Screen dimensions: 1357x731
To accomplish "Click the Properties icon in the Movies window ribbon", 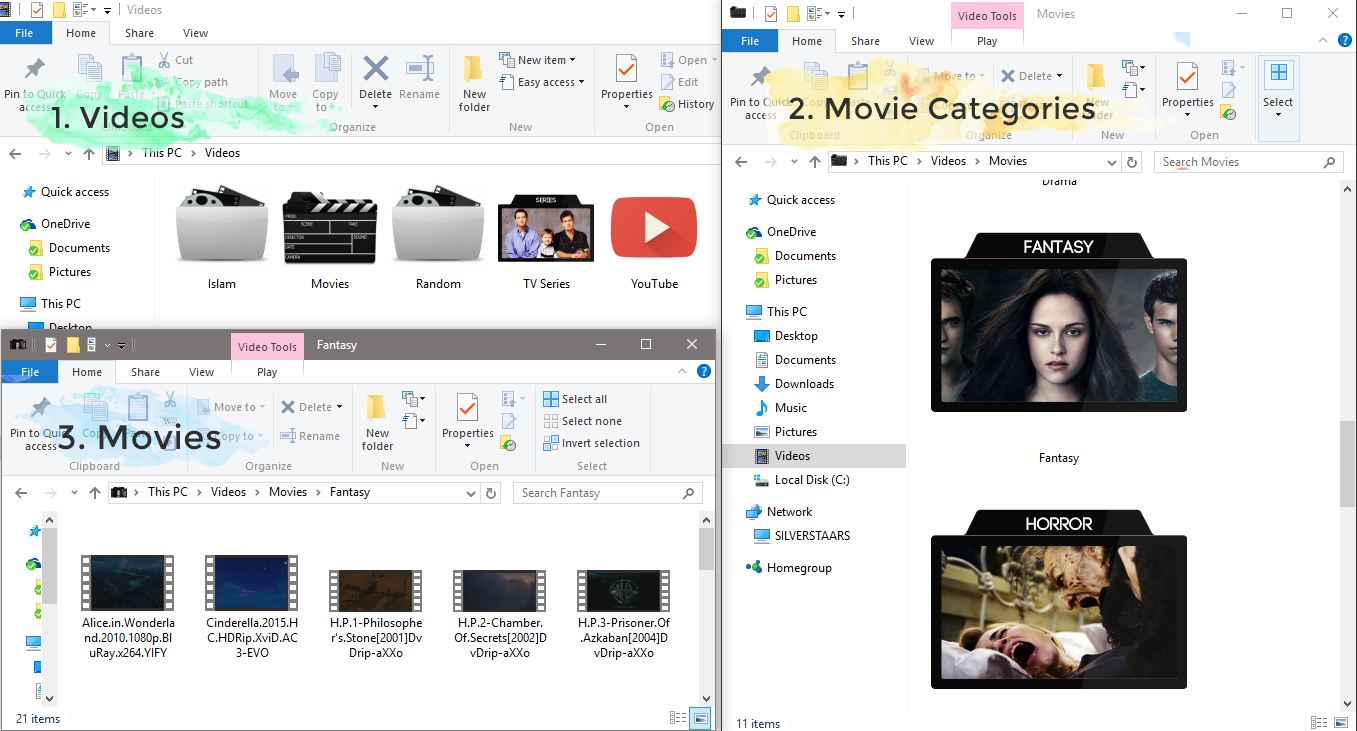I will pos(1187,77).
